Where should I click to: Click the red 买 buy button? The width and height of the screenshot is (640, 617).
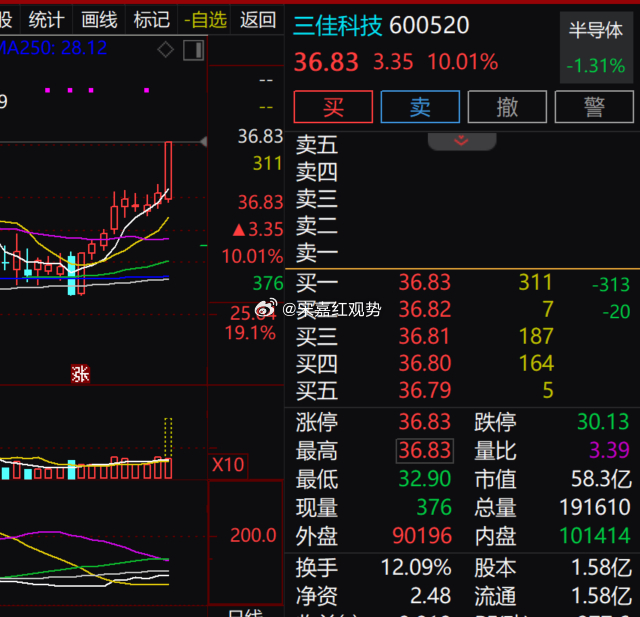coord(333,107)
